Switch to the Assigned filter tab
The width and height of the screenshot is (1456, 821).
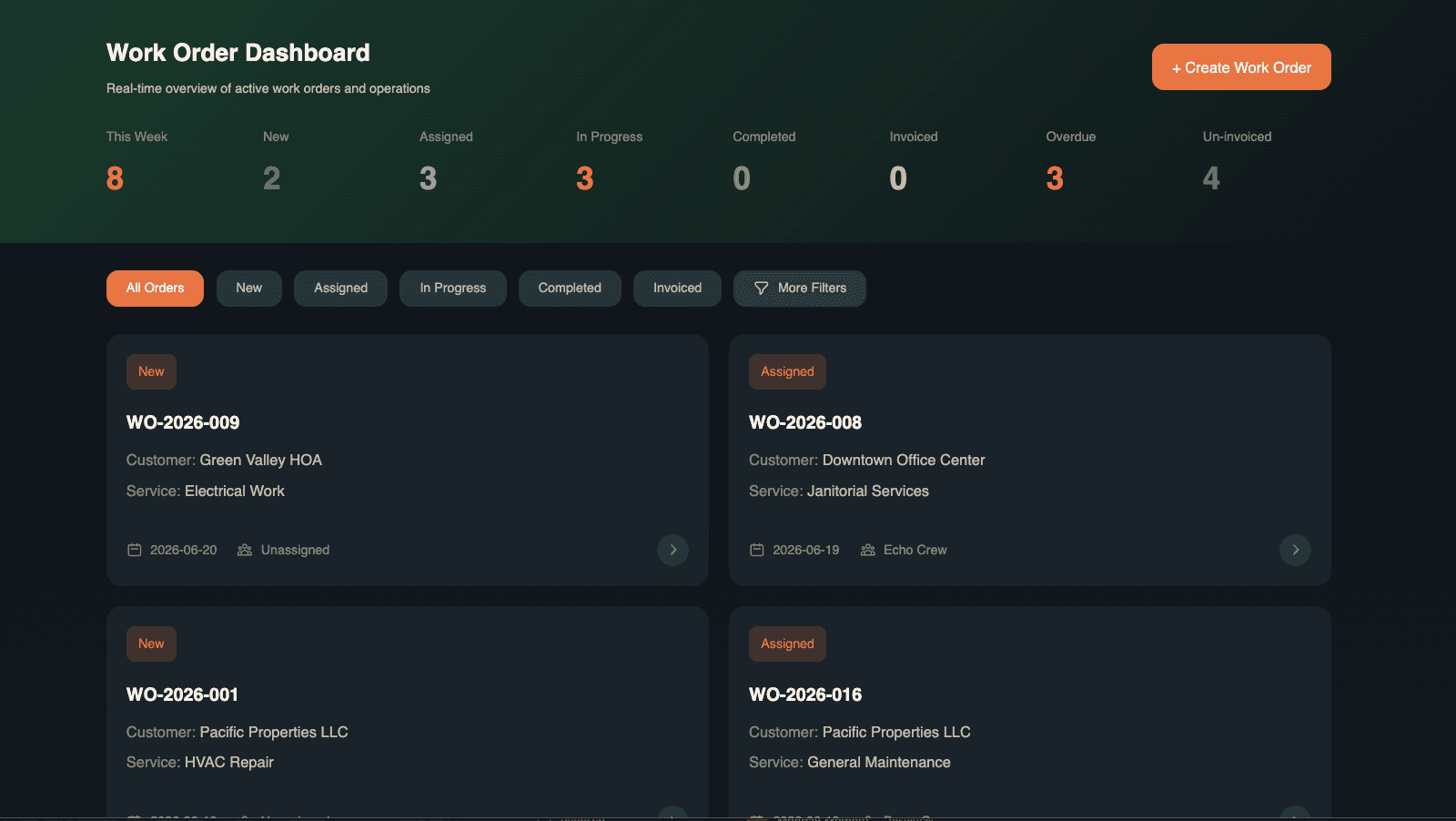[x=341, y=289]
